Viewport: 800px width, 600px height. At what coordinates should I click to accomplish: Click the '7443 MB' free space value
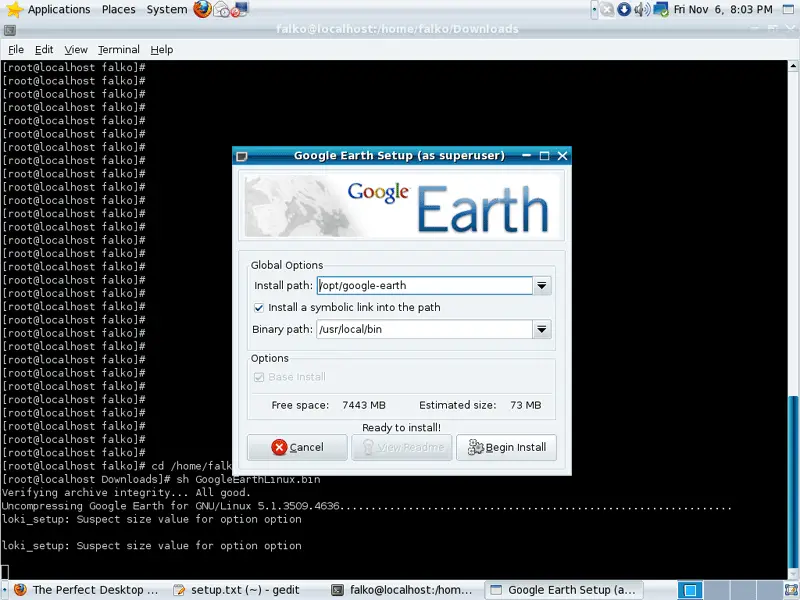tap(364, 405)
